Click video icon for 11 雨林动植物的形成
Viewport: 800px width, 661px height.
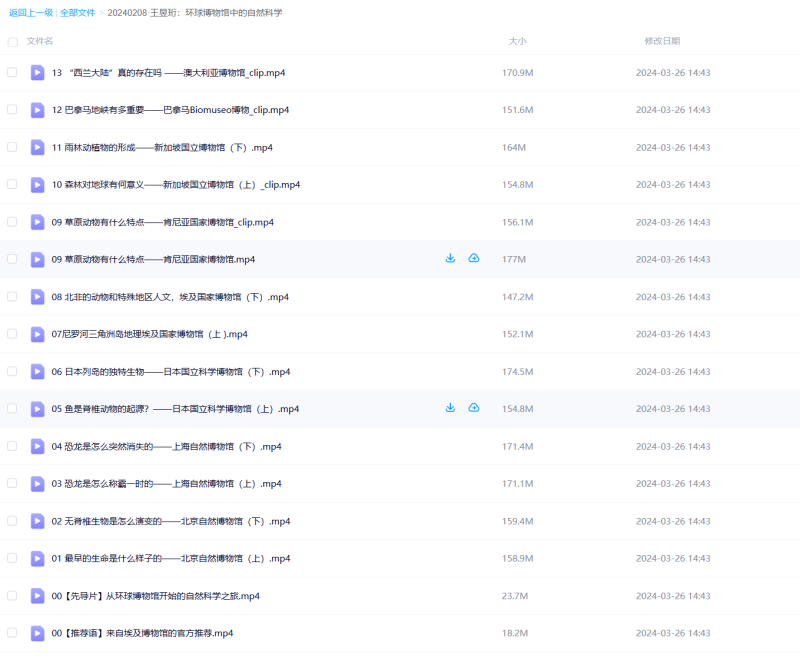37,147
